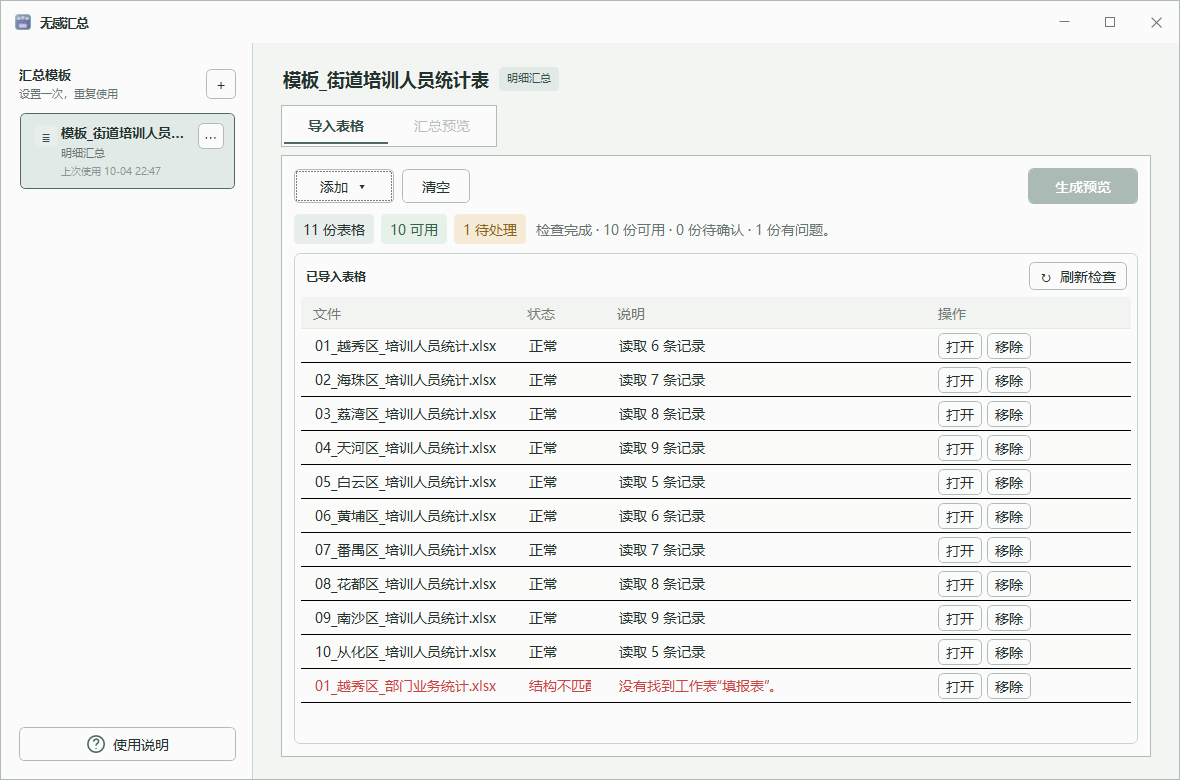Viewport: 1180px width, 780px height.
Task: Remove the 07_番禺区 file
Action: tap(1008, 550)
